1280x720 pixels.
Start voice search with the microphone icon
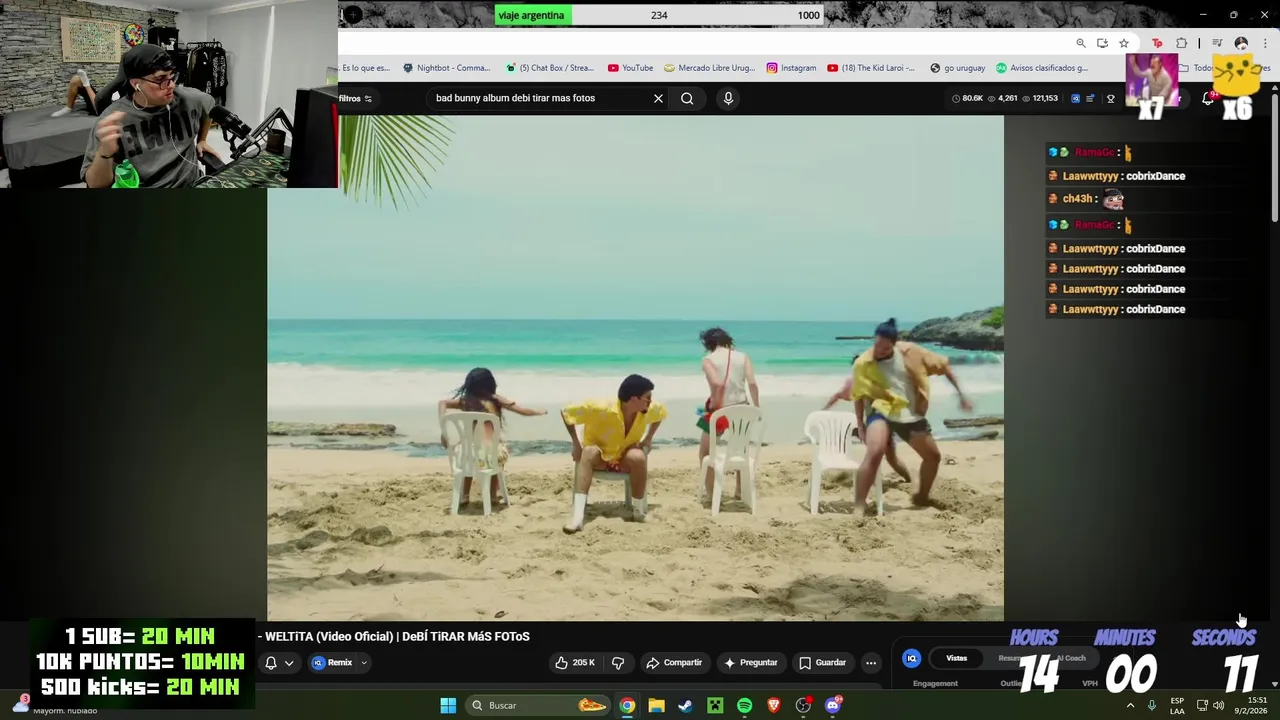pyautogui.click(x=728, y=98)
